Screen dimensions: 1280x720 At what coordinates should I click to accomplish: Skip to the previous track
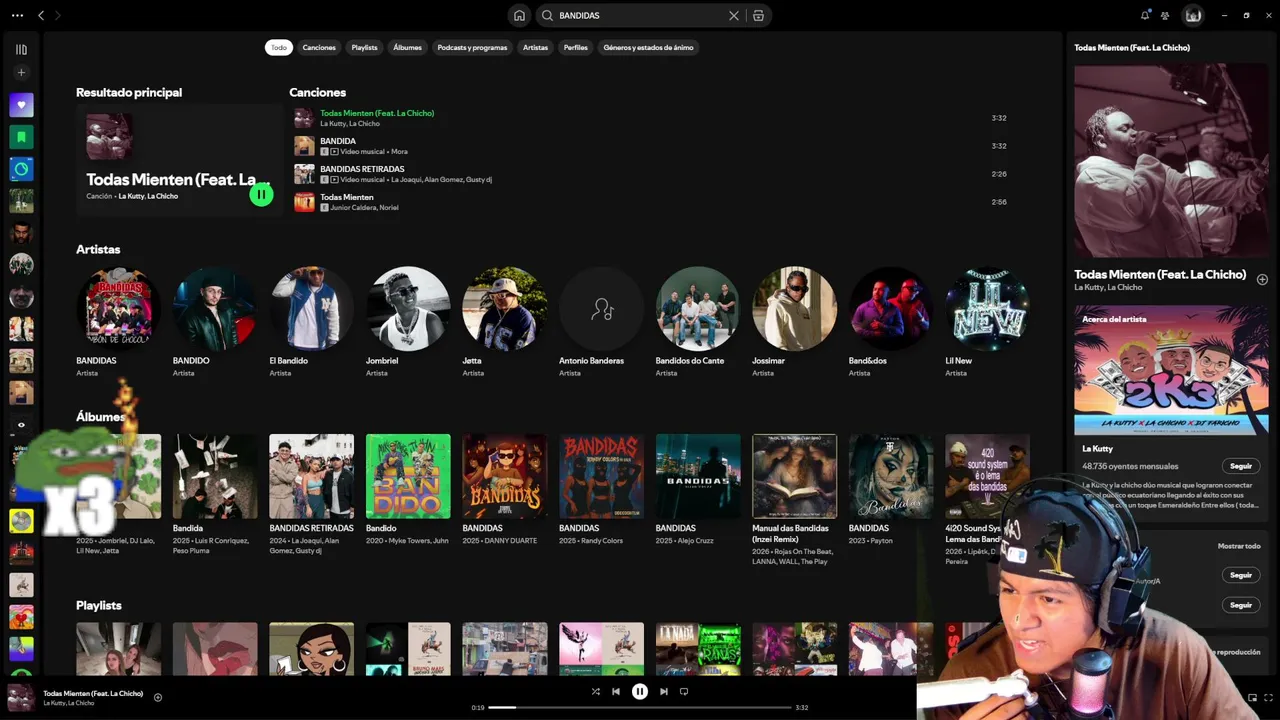click(616, 691)
